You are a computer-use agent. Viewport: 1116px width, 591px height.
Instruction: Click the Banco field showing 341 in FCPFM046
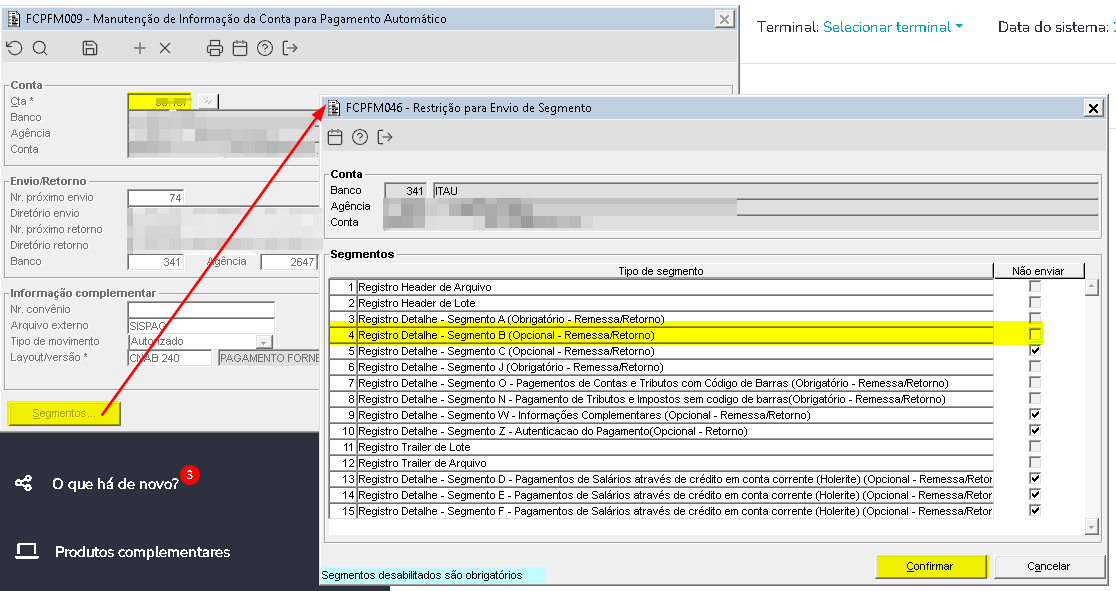(405, 191)
